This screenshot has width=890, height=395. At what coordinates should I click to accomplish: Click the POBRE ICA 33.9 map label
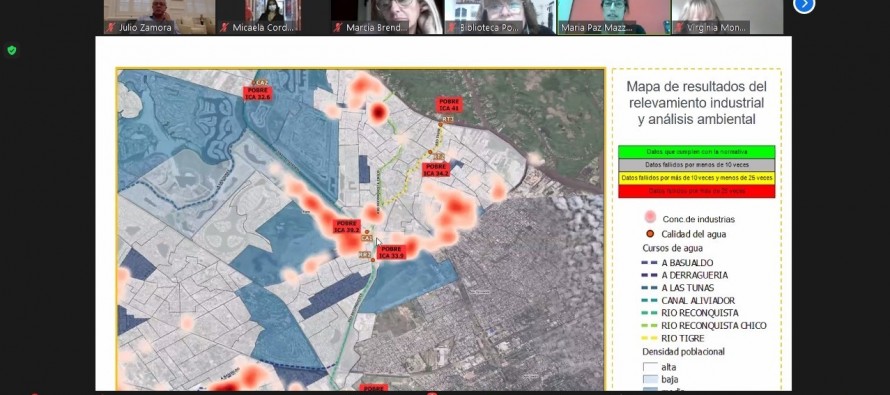click(391, 253)
